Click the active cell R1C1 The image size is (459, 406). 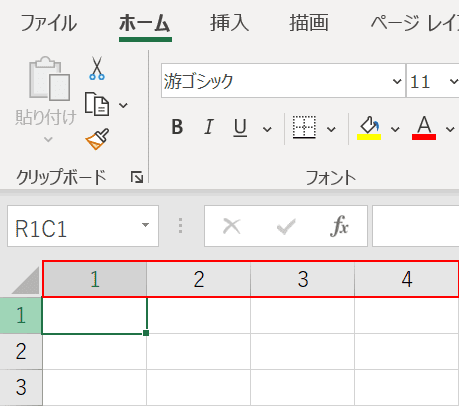(x=94, y=315)
